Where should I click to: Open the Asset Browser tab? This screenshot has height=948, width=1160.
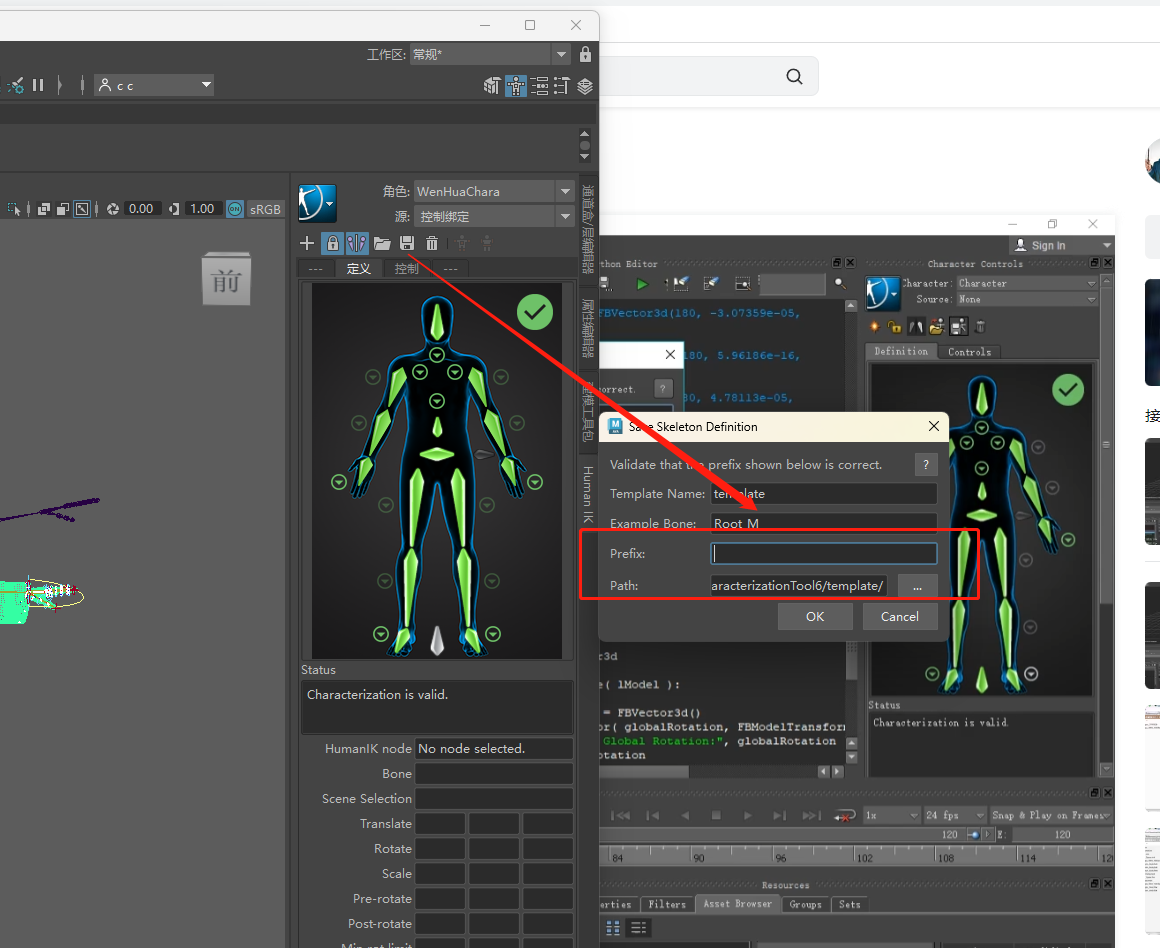coord(738,904)
